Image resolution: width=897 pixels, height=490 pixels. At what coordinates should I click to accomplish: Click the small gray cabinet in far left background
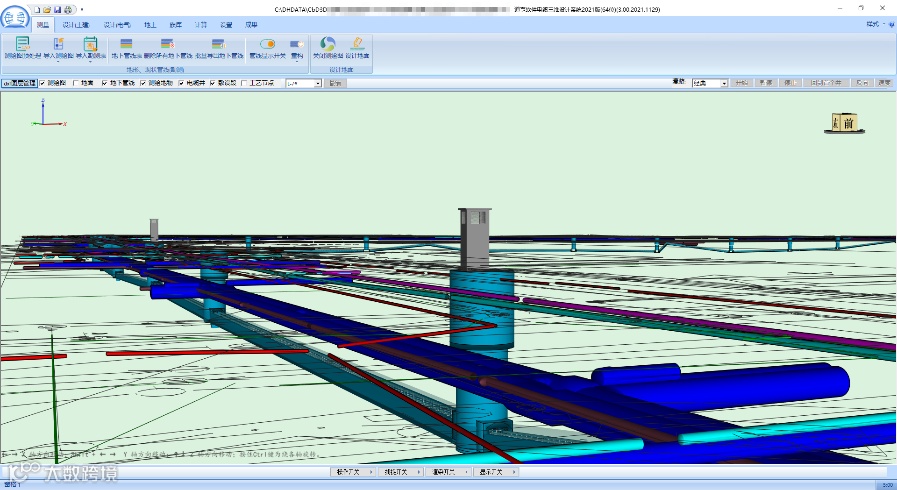[154, 229]
